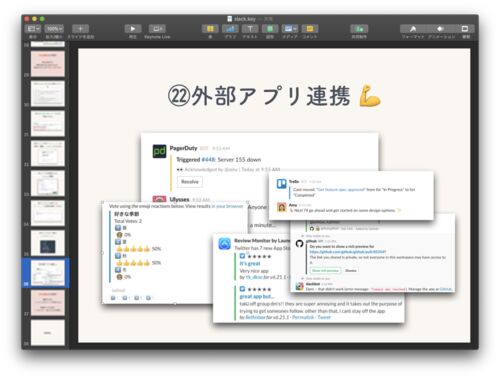Click the flexed bicep emoji in title
The width and height of the screenshot is (500, 378).
coord(370,97)
